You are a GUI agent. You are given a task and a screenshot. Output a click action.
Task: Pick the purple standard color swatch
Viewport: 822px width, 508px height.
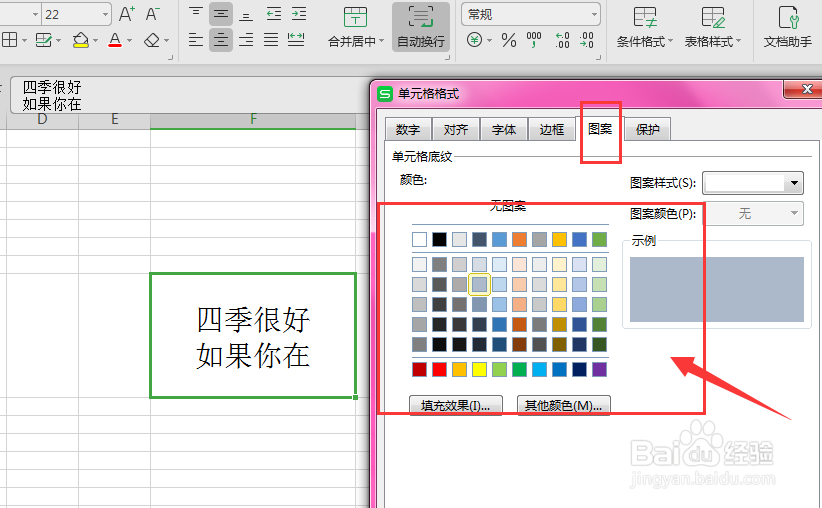coord(599,370)
